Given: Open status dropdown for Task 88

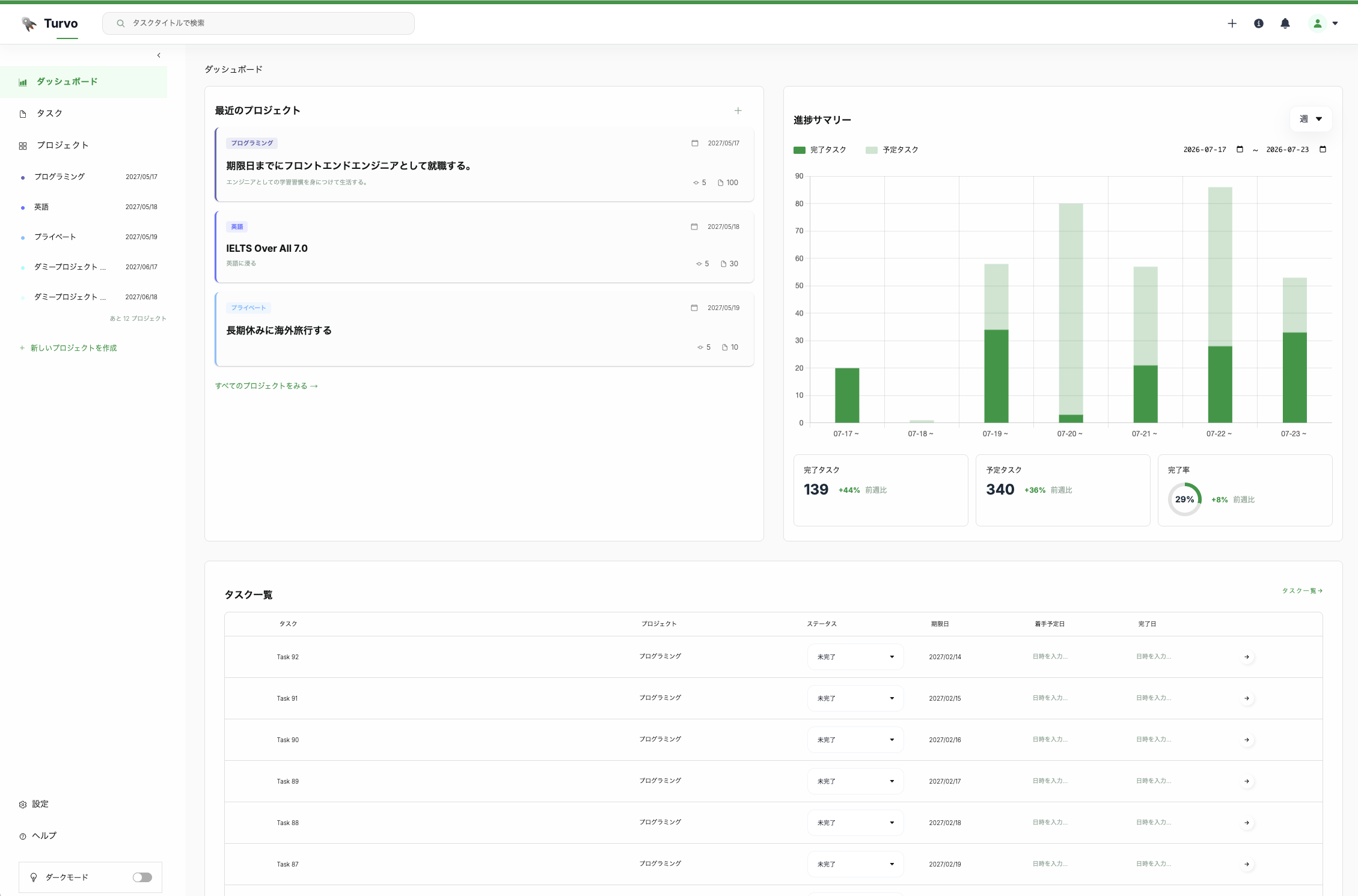Looking at the screenshot, I should [x=855, y=823].
